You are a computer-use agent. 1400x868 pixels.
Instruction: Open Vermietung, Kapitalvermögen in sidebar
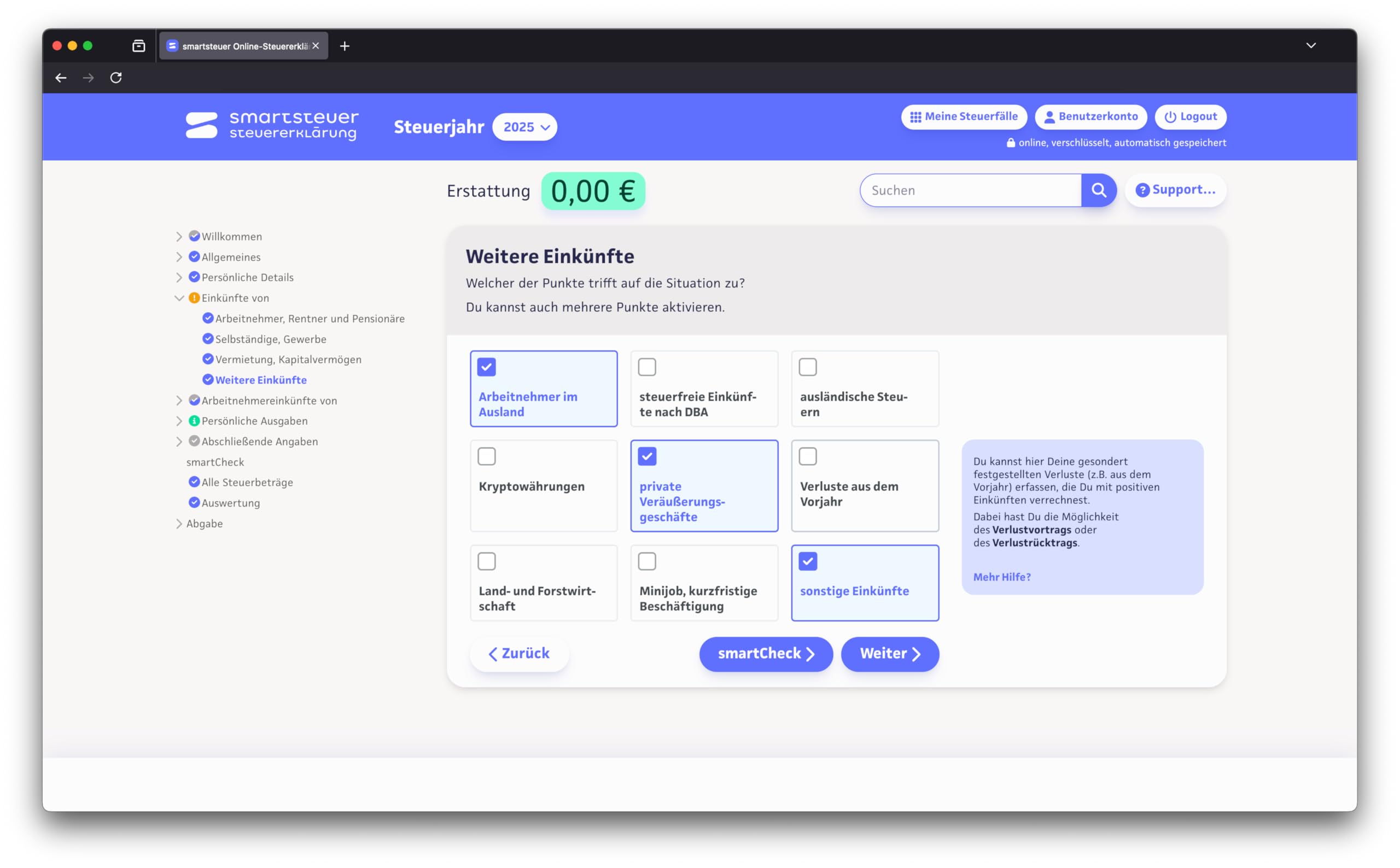288,359
